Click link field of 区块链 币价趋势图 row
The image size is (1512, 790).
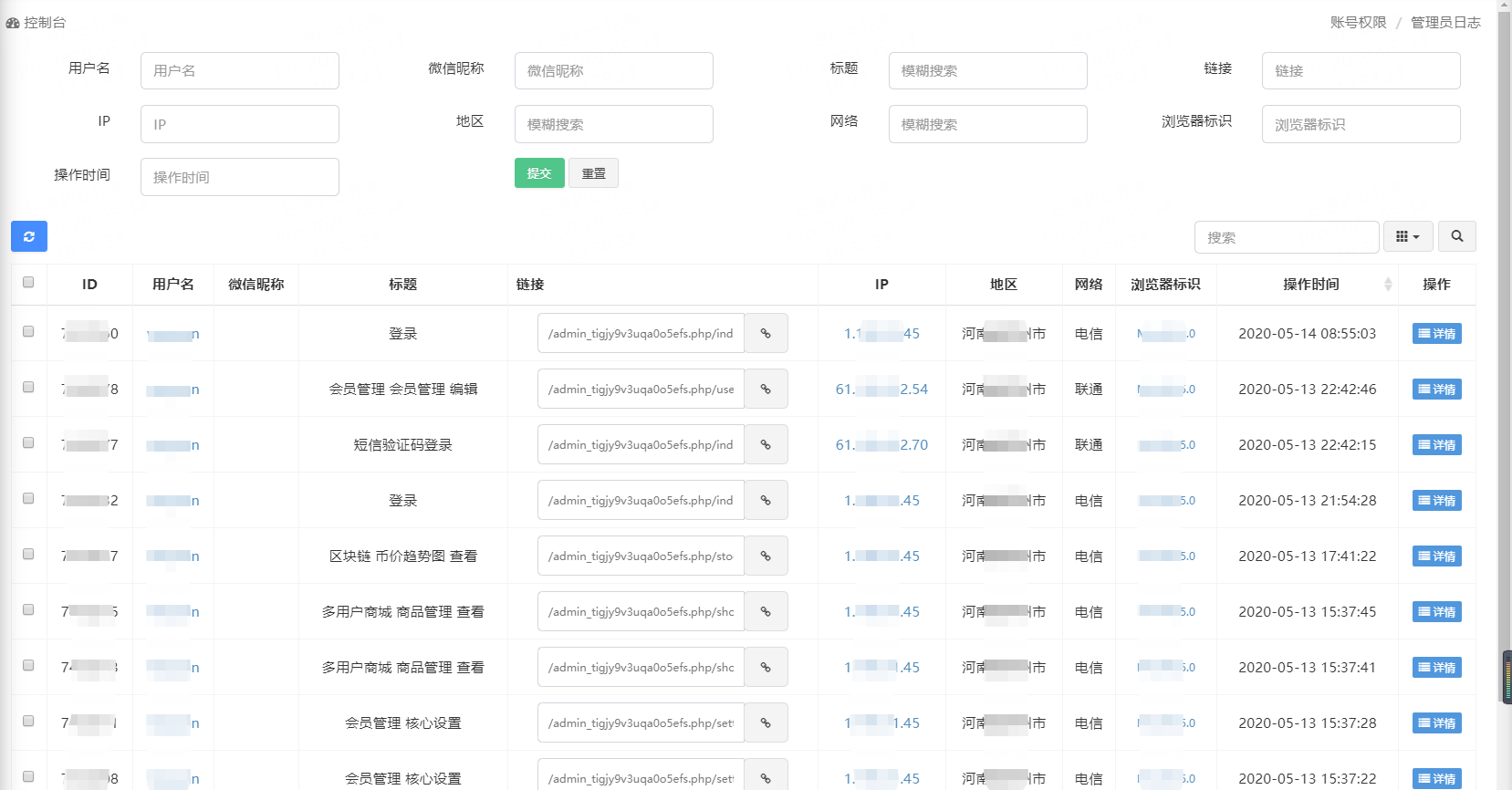pyautogui.click(x=641, y=556)
